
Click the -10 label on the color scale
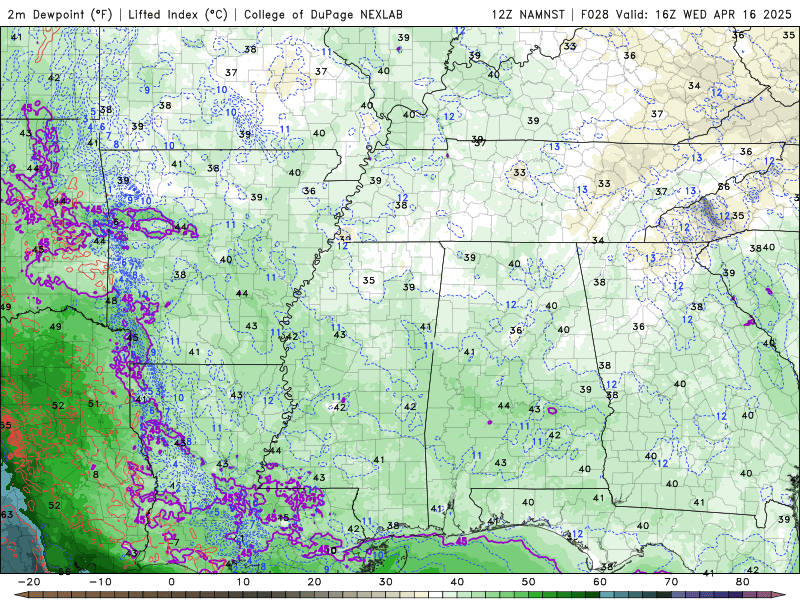pos(101,582)
